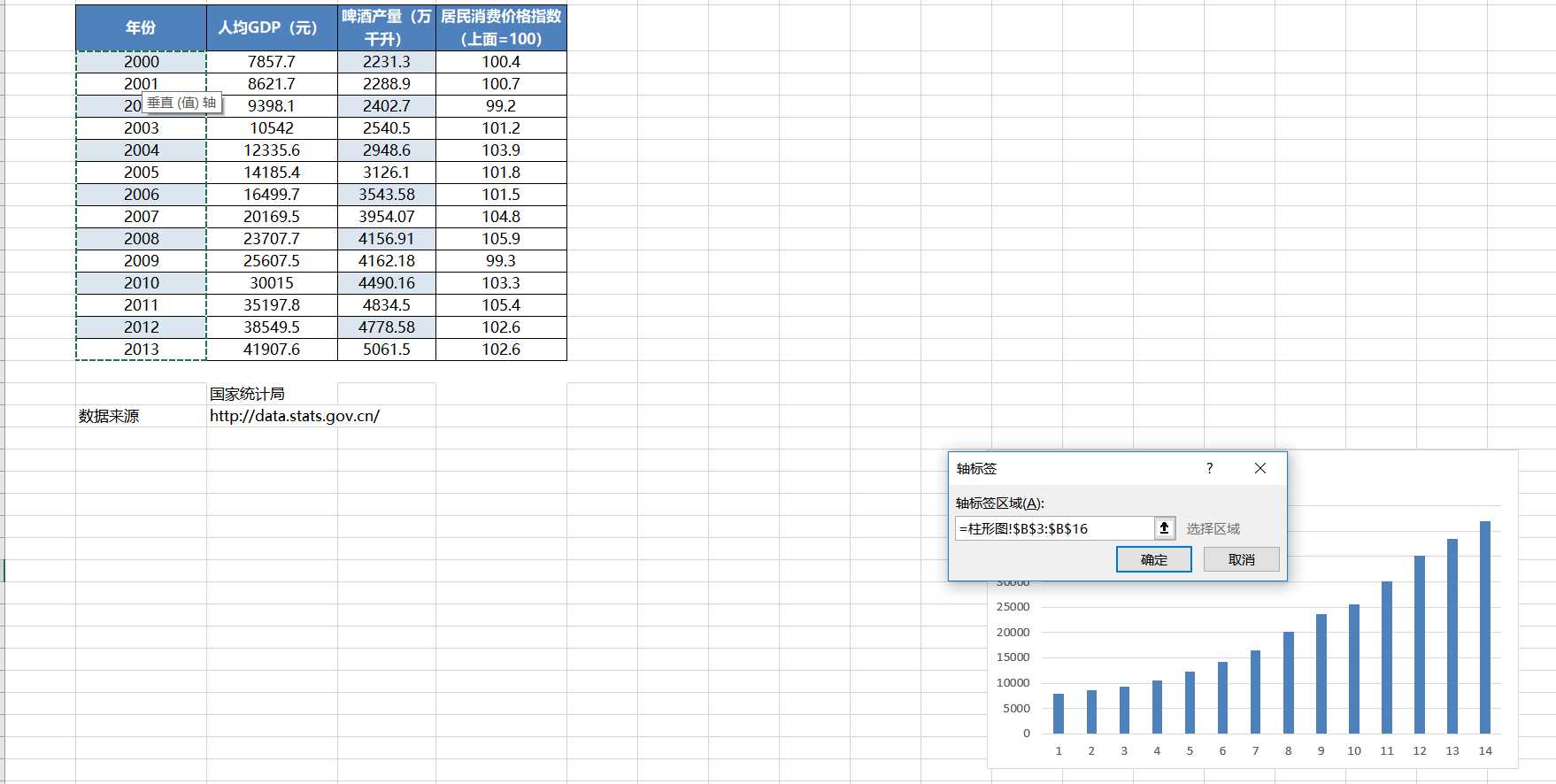Image resolution: width=1556 pixels, height=784 pixels.
Task: Select the 啤酒产量（万千升） header cell
Action: pyautogui.click(x=387, y=27)
